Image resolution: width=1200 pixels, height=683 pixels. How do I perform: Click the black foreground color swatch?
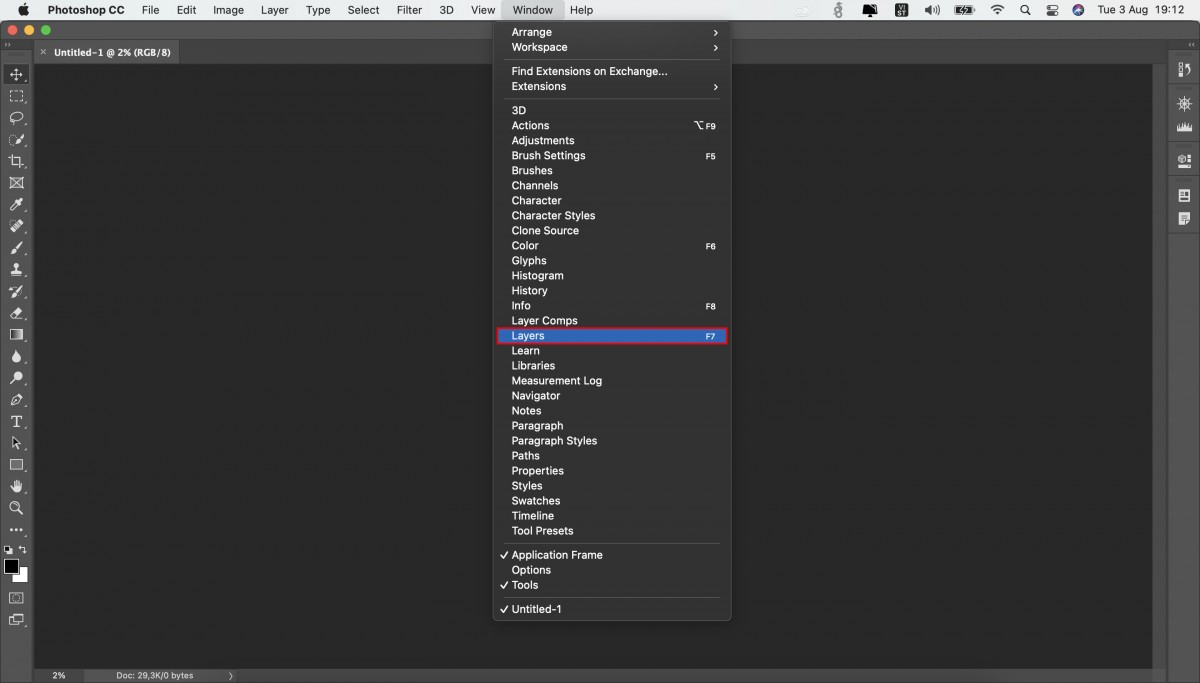[x=11, y=566]
